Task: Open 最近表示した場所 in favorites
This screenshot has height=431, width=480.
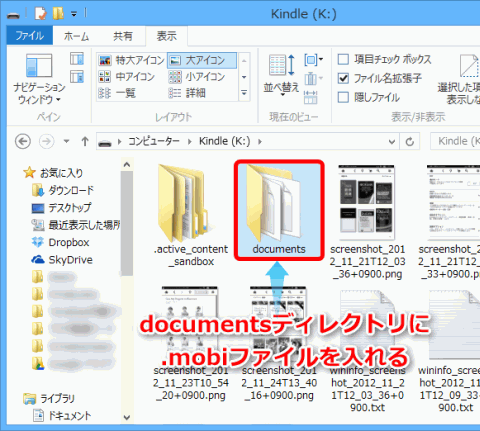Action: (76, 225)
